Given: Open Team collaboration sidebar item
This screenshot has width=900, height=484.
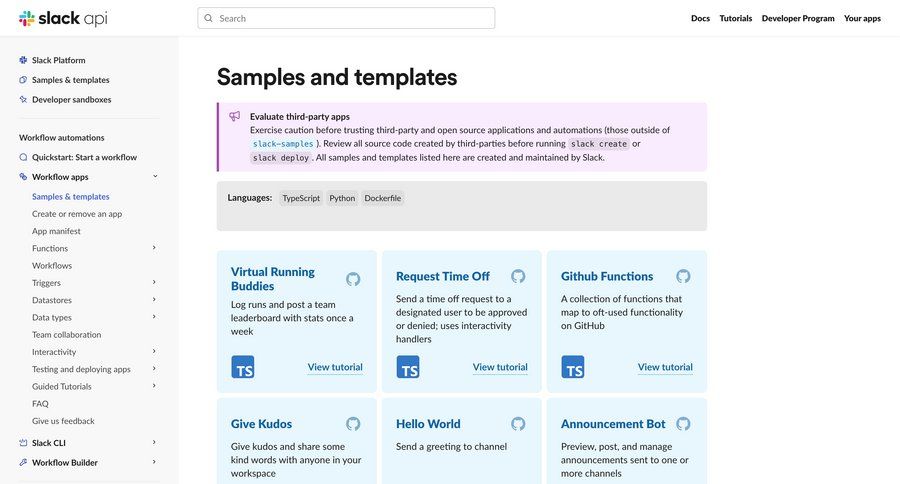Looking at the screenshot, I should tap(67, 334).
